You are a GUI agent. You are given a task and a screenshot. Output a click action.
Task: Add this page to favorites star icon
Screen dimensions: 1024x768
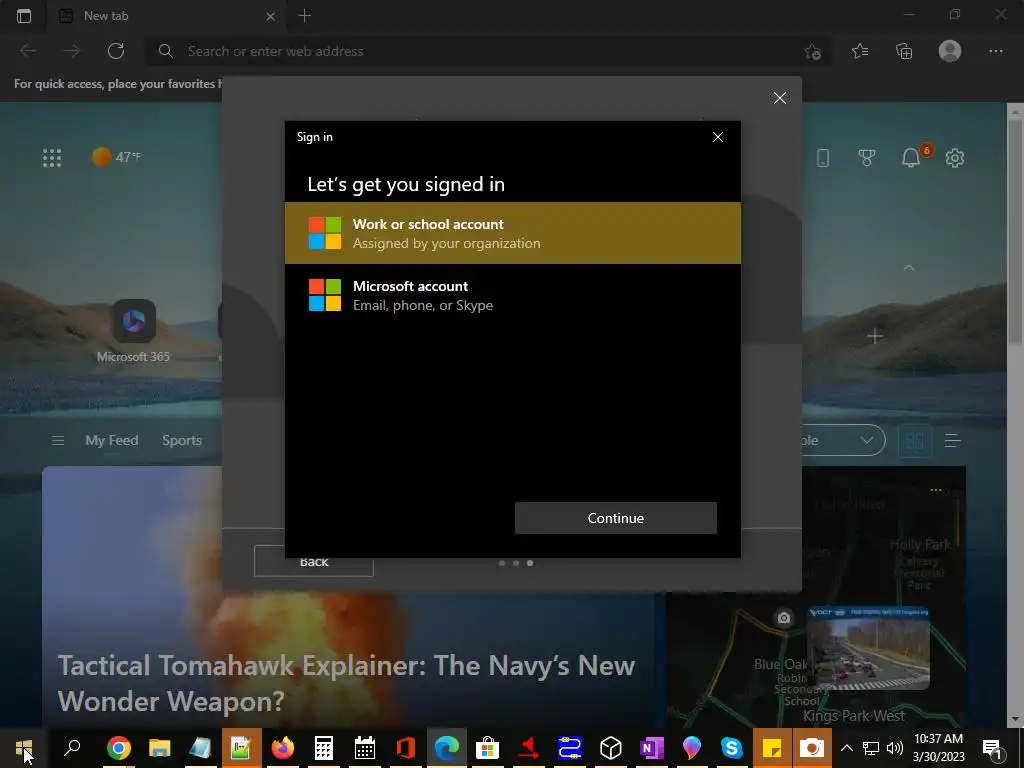click(x=812, y=52)
